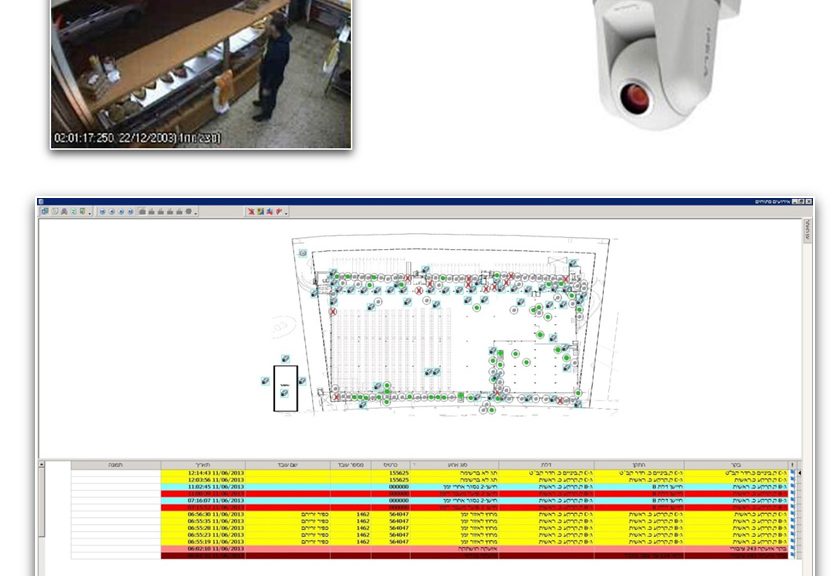The height and width of the screenshot is (576, 839).
Task: Sort events by the תאריך date column header
Action: 202,465
